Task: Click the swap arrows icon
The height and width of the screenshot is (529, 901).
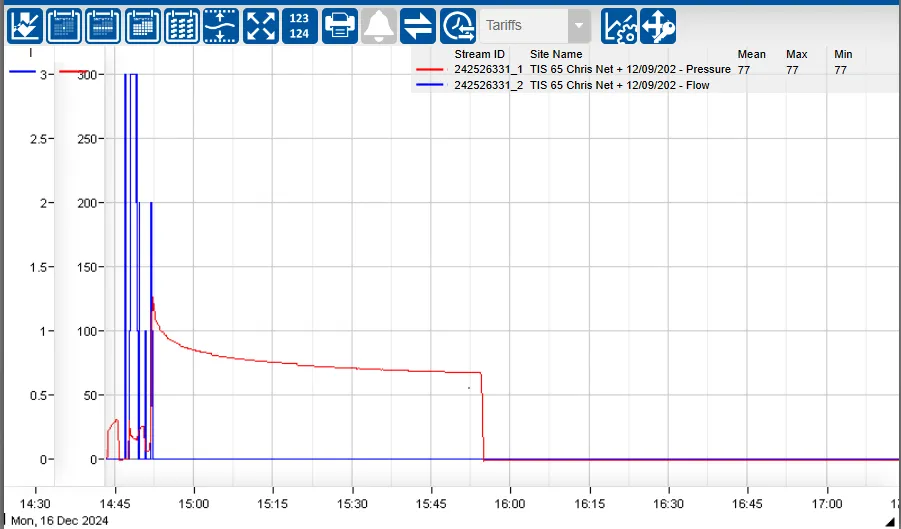Action: click(x=418, y=26)
